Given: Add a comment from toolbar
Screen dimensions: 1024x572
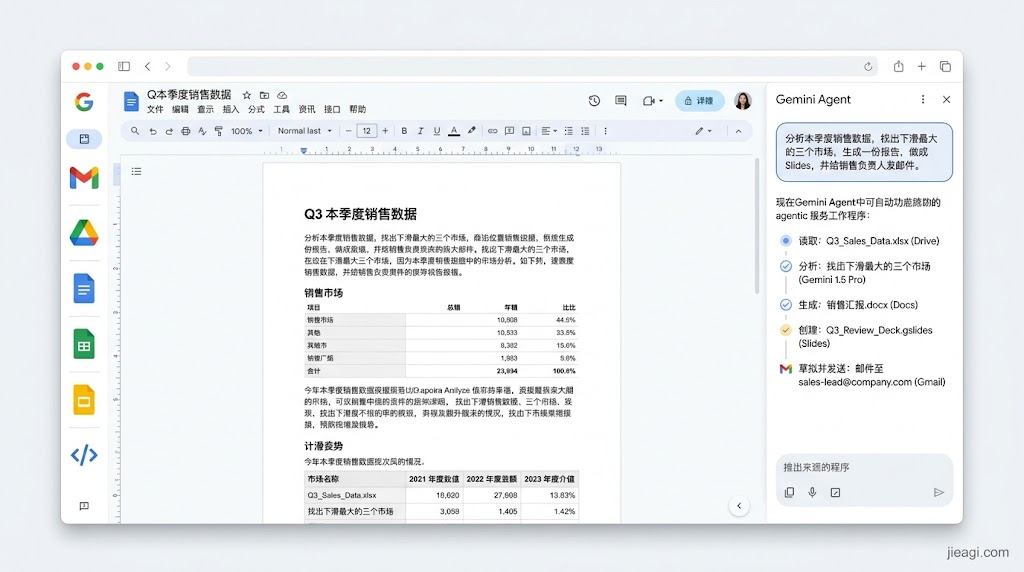Looking at the screenshot, I should tap(509, 131).
